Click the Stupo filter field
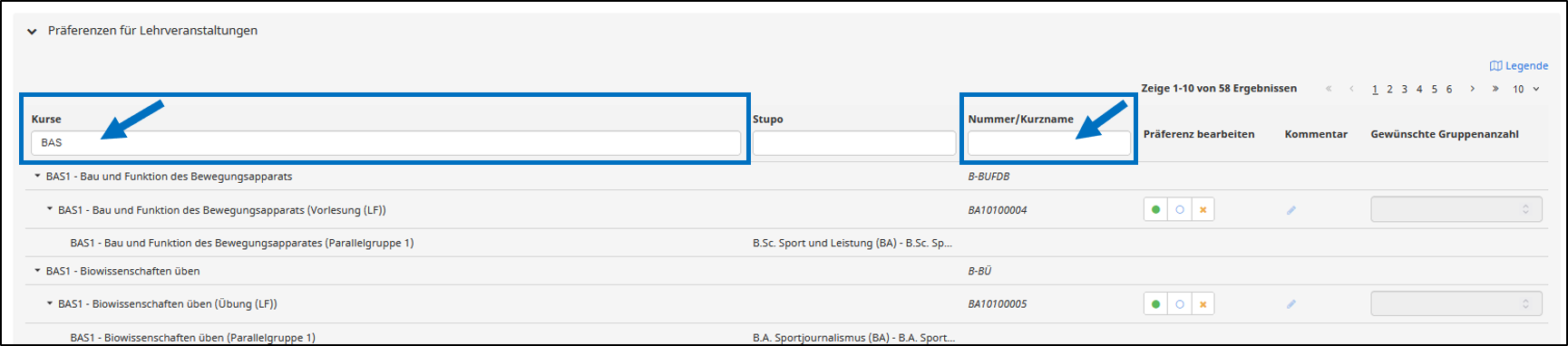 tap(854, 143)
